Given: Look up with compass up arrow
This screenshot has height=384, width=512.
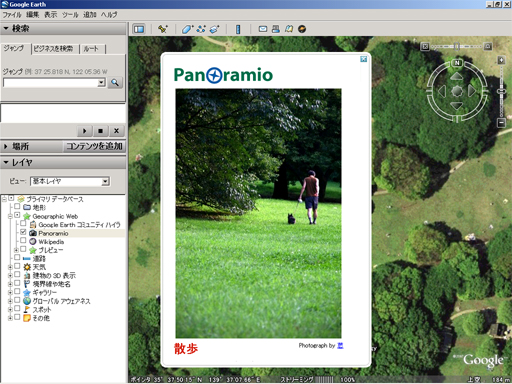Looking at the screenshot, I should click(x=456, y=77).
